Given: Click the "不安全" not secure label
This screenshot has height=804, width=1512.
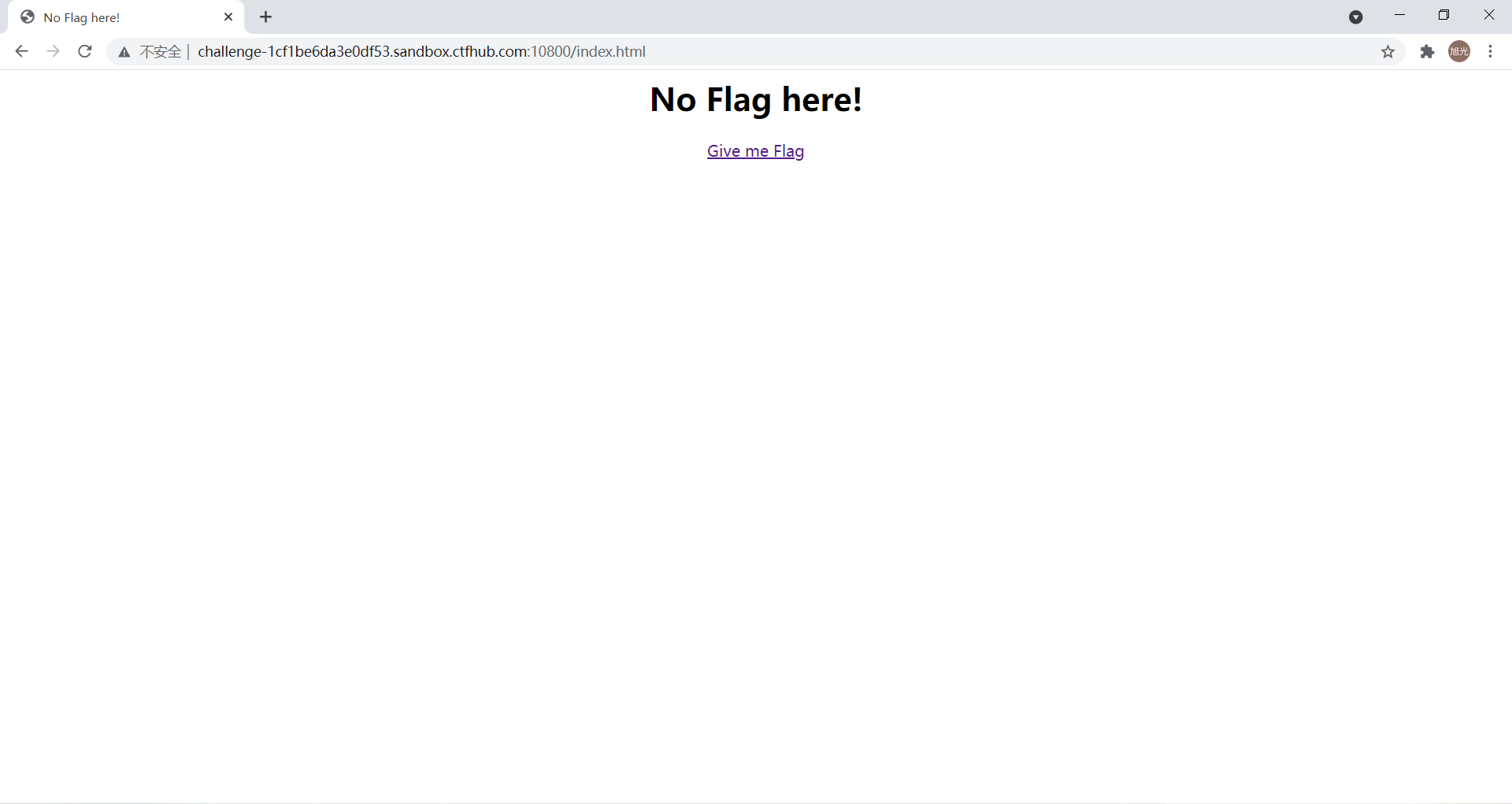Looking at the screenshot, I should point(160,52).
